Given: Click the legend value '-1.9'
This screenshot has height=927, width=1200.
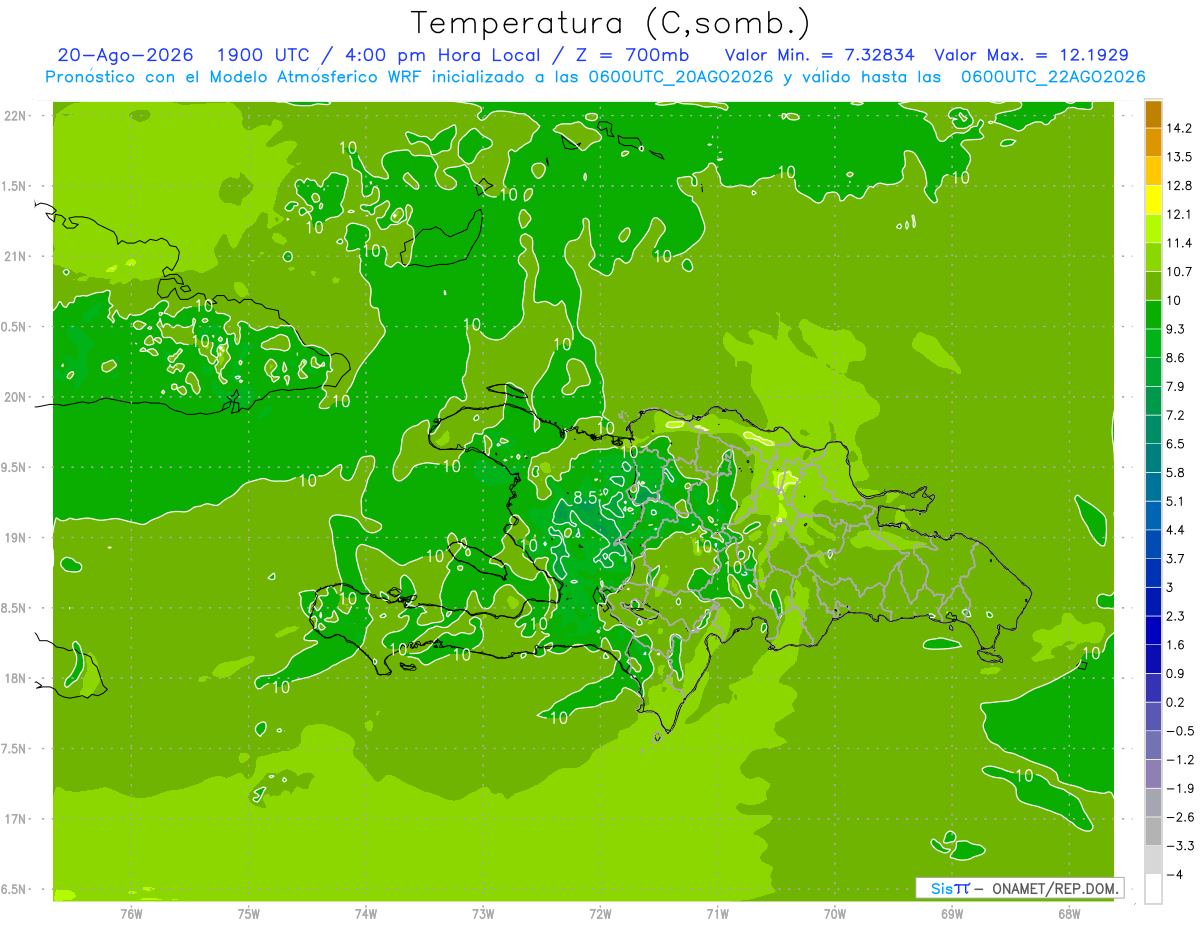Looking at the screenshot, I should [x=1180, y=788].
